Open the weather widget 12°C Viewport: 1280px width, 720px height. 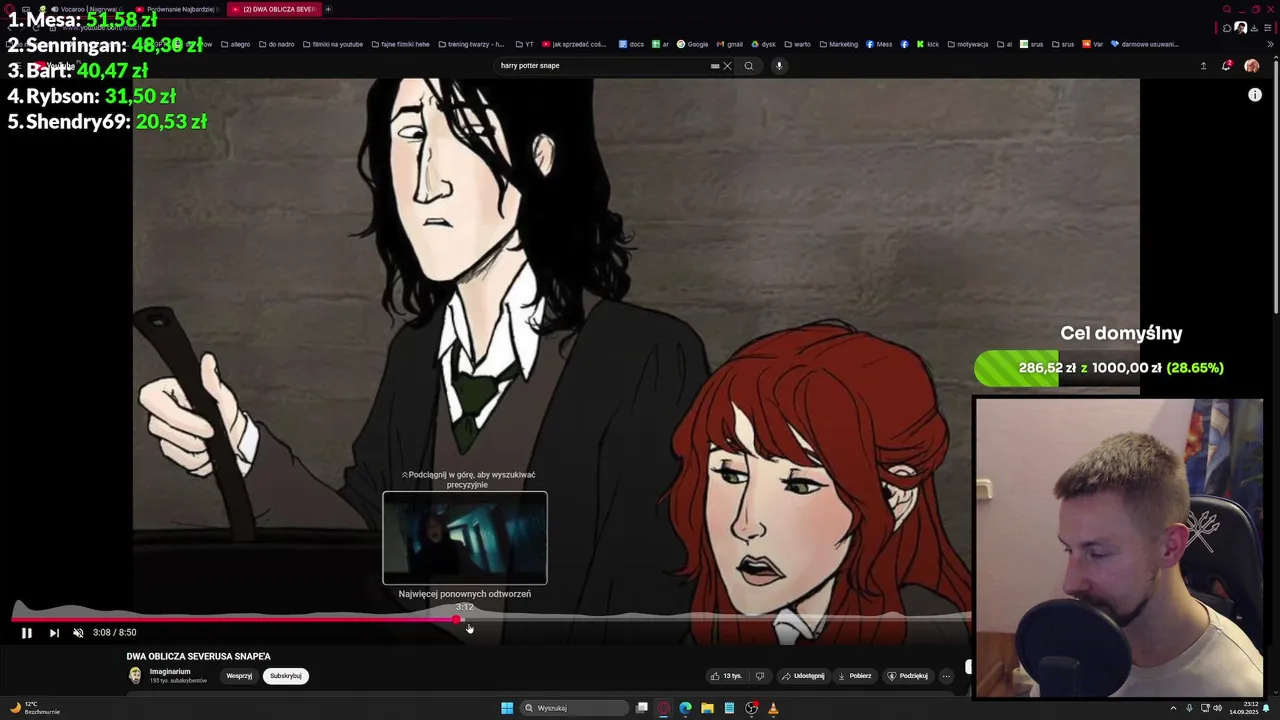[35, 708]
